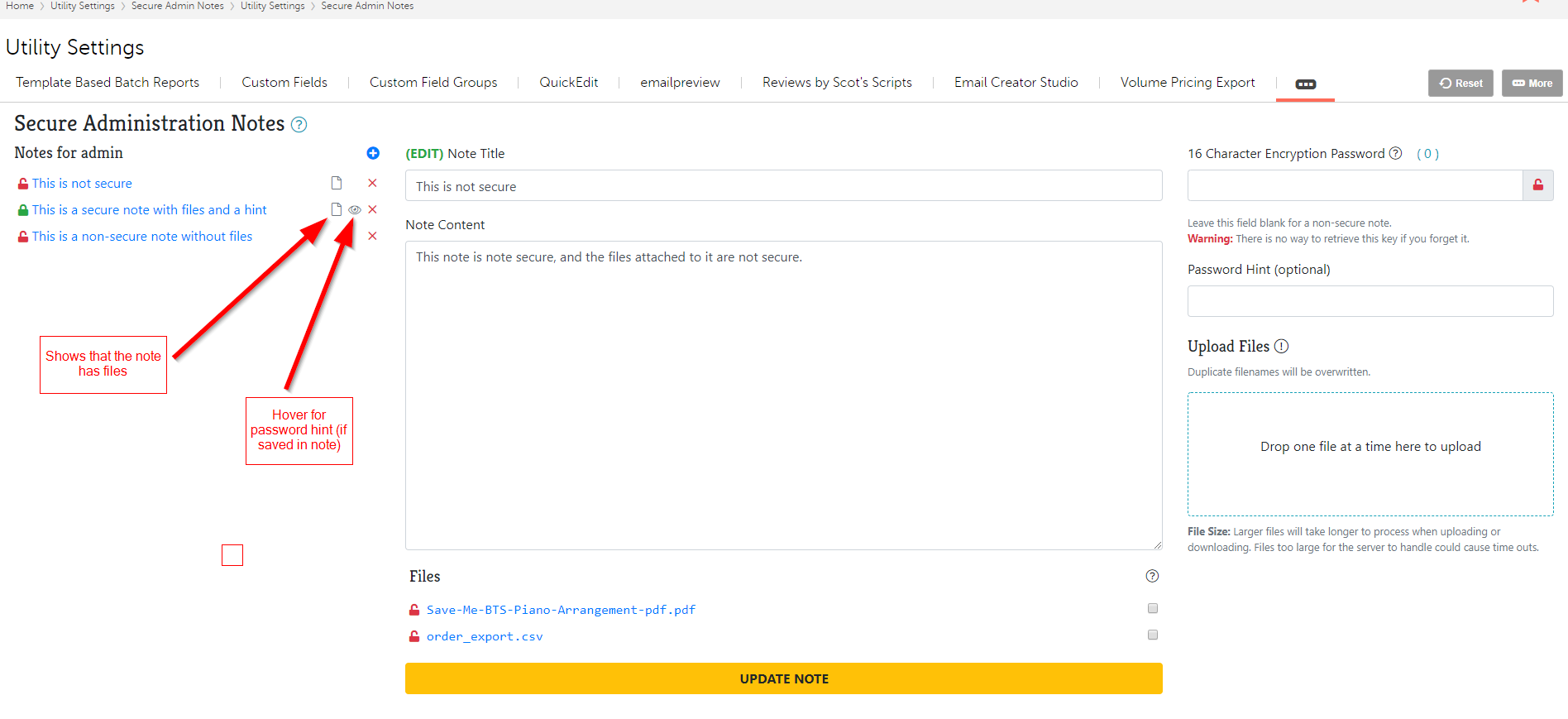Open the Files section help icon
This screenshot has width=1568, height=719.
[1152, 576]
